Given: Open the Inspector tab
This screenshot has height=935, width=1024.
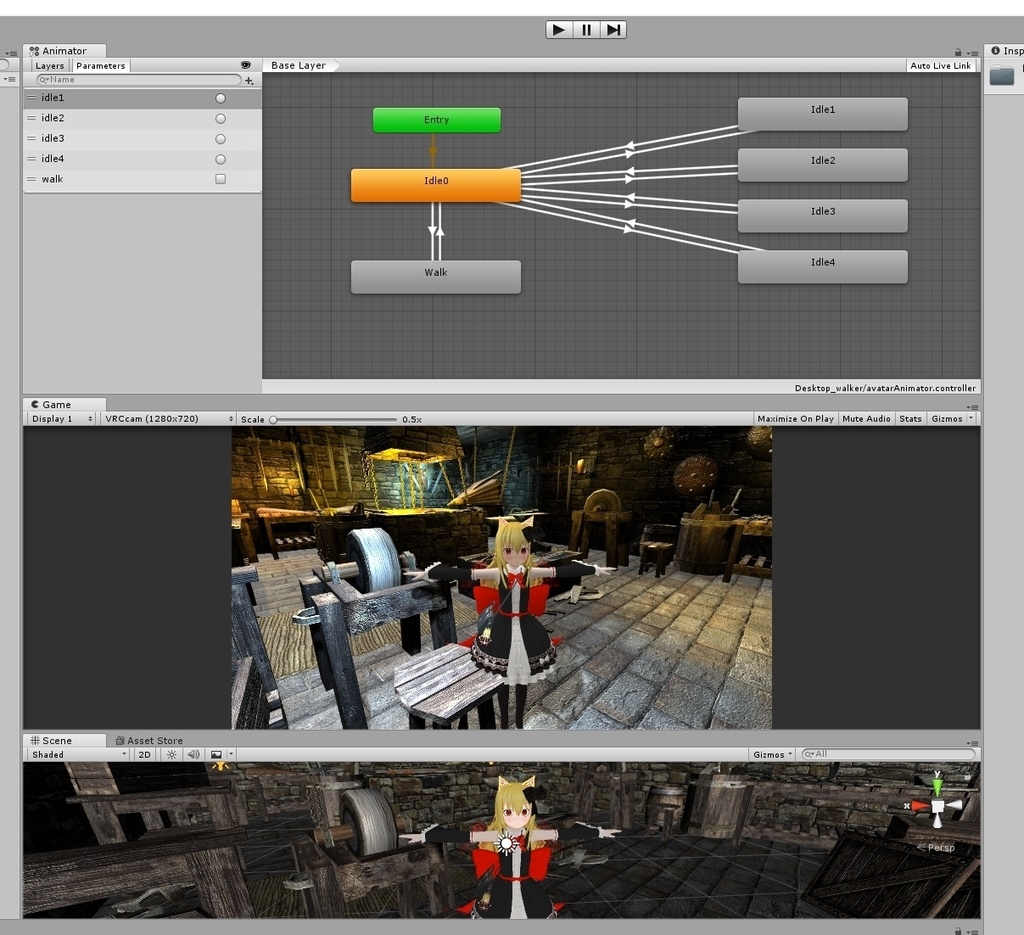Looking at the screenshot, I should 1006,51.
